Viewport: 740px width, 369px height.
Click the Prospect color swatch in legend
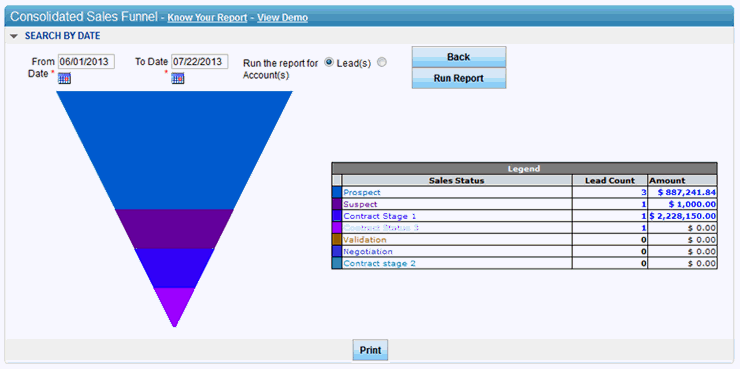pyautogui.click(x=336, y=193)
